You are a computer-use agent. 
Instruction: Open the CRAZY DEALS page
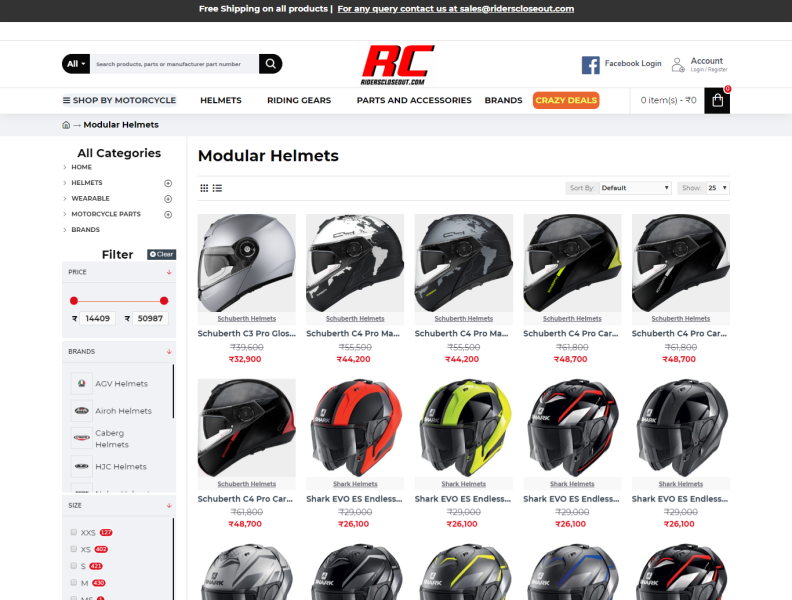coord(566,100)
